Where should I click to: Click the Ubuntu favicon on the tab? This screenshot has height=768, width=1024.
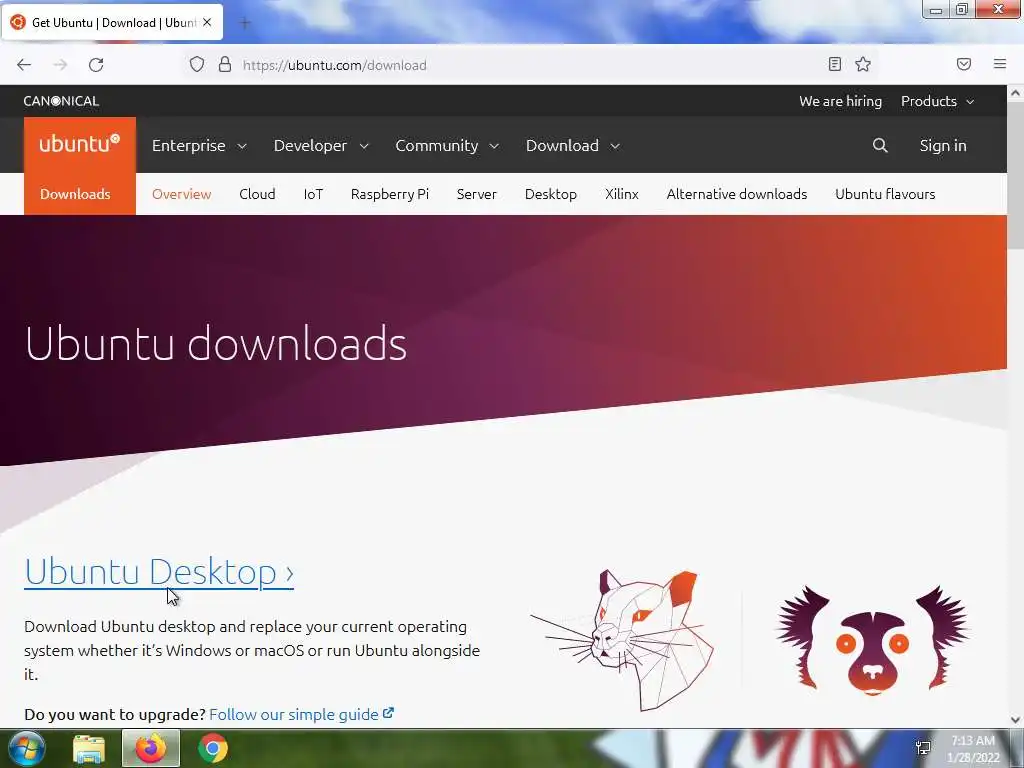click(x=18, y=22)
